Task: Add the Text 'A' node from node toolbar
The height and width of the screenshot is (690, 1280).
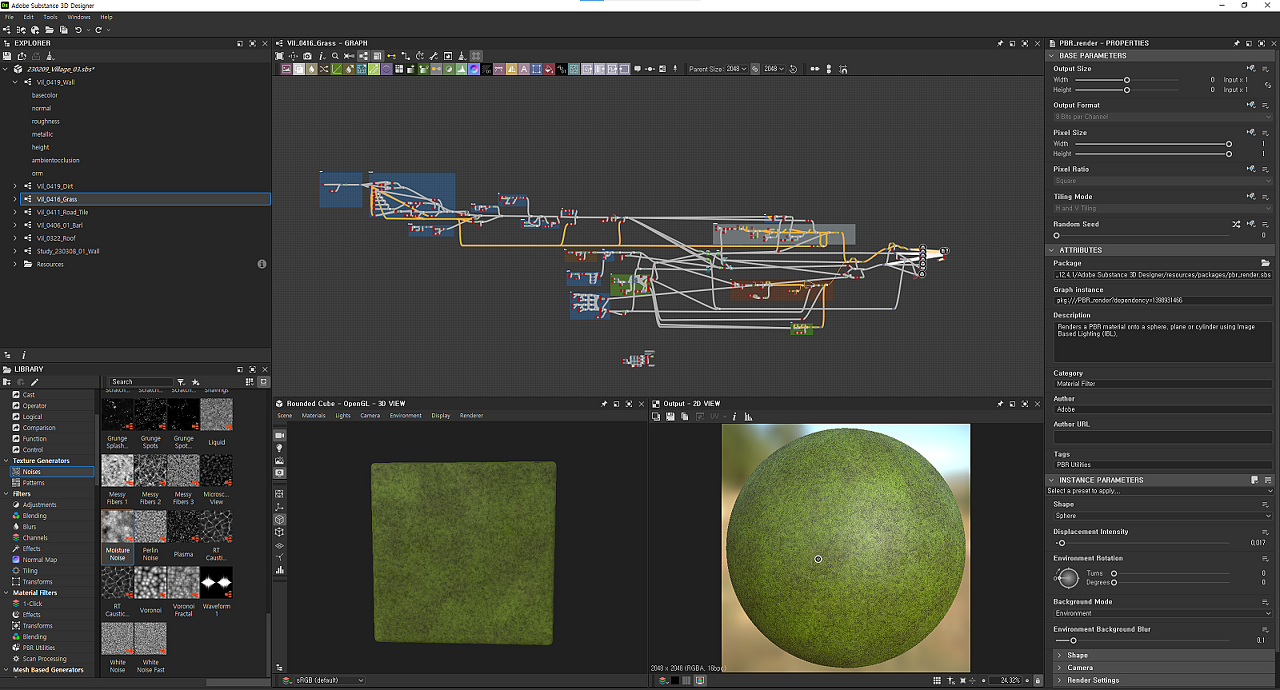Action: click(523, 69)
